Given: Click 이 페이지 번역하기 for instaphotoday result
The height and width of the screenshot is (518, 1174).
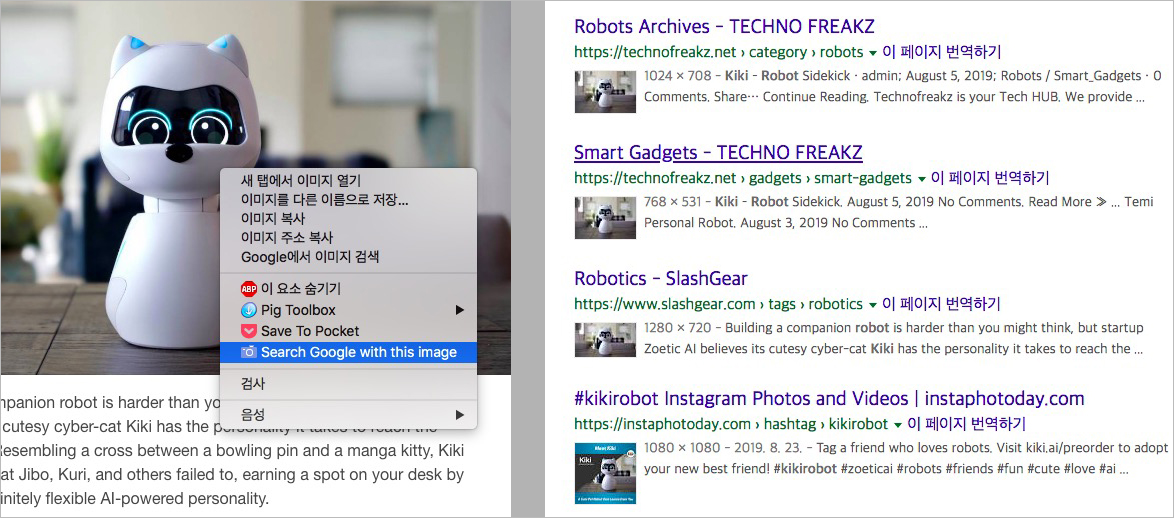Looking at the screenshot, I should [966, 424].
